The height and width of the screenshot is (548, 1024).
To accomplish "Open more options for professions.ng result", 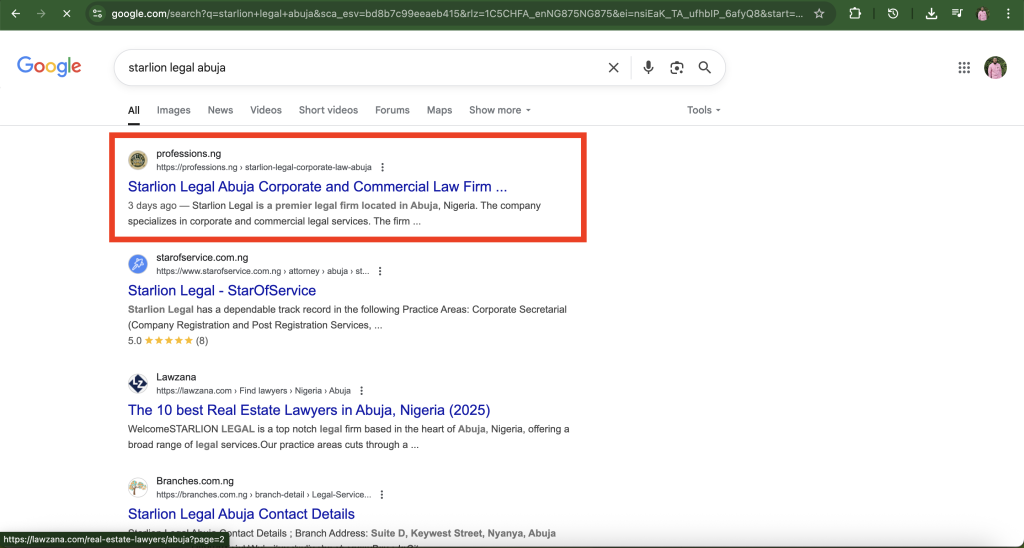I will 383,167.
